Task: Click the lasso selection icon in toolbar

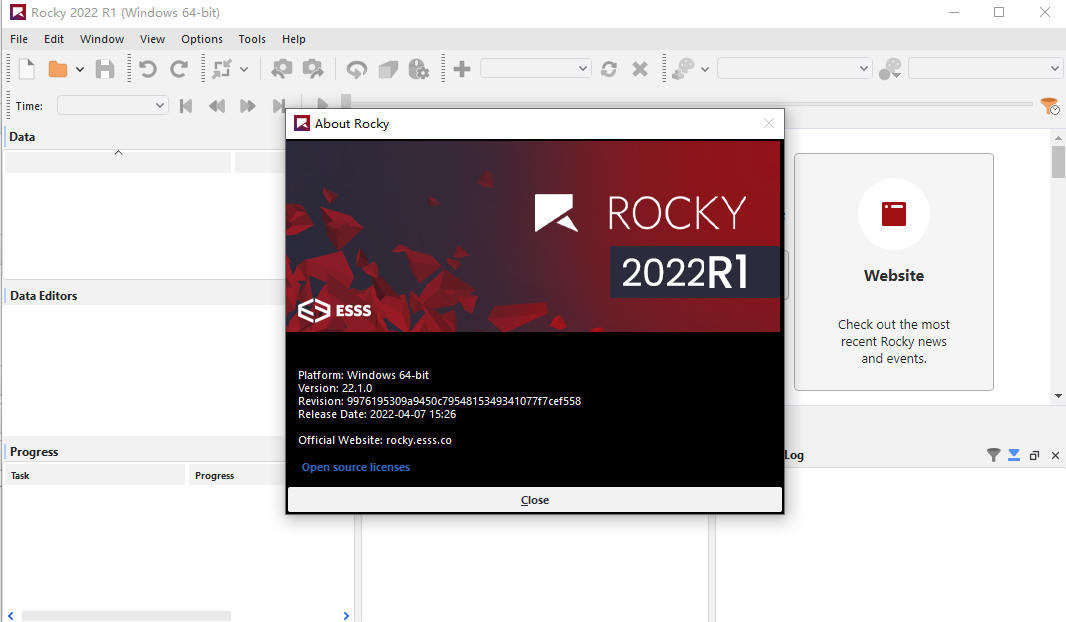Action: point(356,69)
